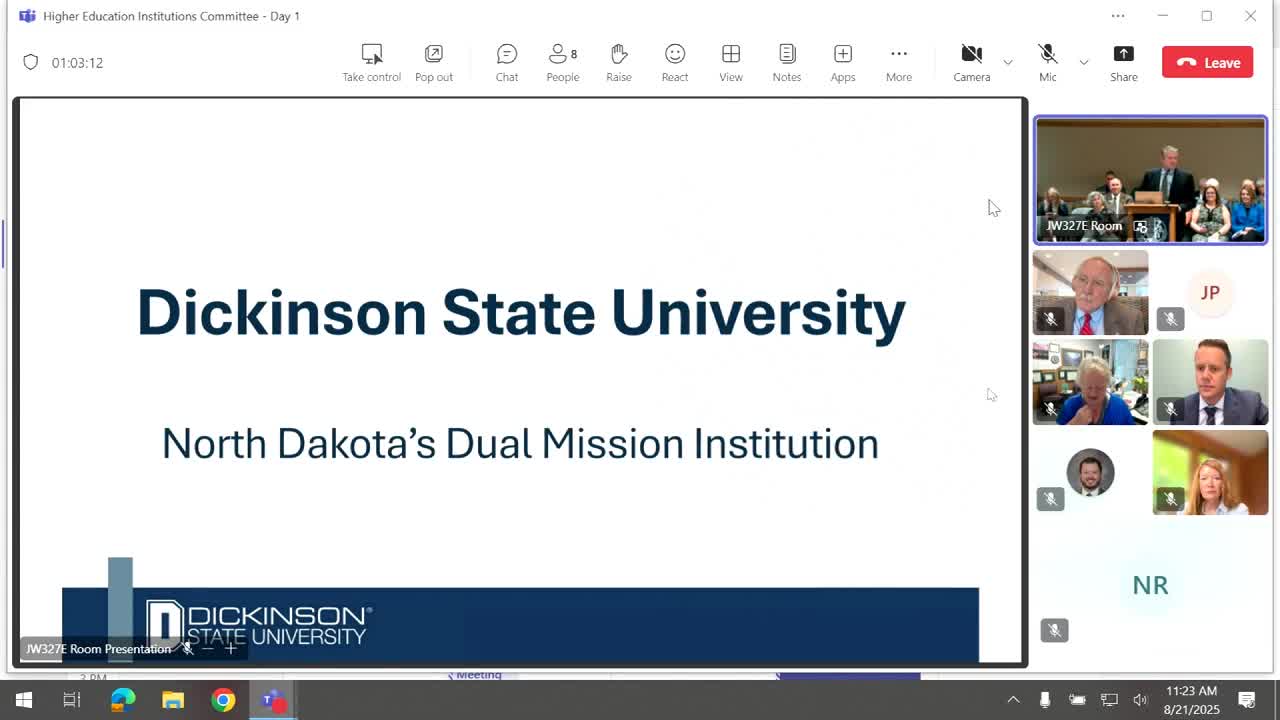Open the View layout options
This screenshot has height=720, width=1280.
pyautogui.click(x=731, y=63)
